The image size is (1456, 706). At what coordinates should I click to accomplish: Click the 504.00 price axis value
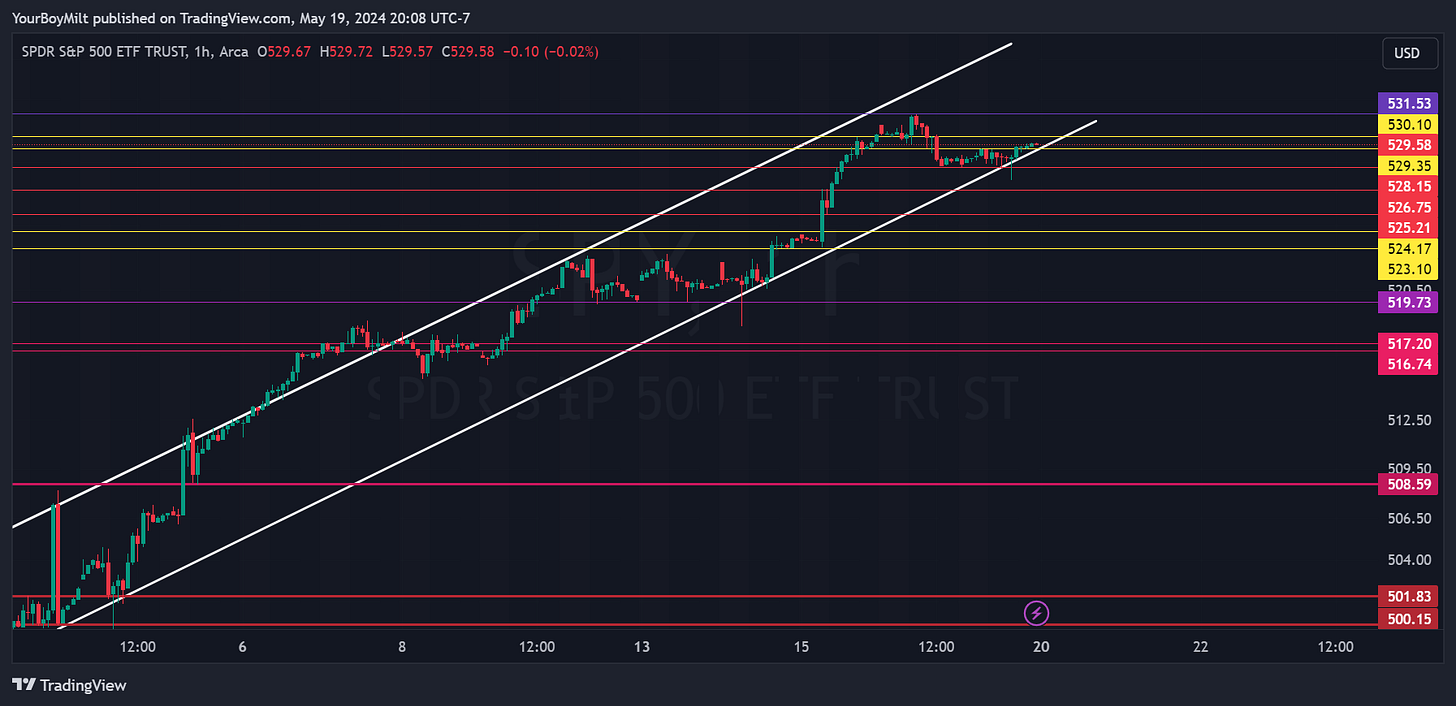[1410, 559]
